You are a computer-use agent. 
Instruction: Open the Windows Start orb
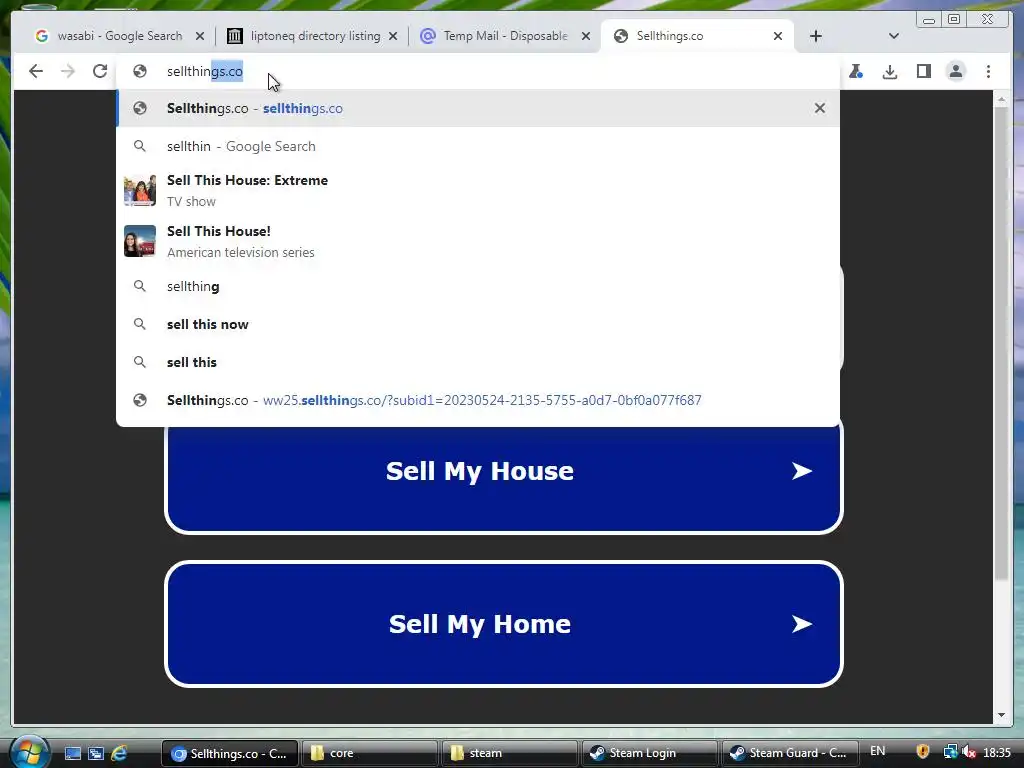pyautogui.click(x=29, y=752)
